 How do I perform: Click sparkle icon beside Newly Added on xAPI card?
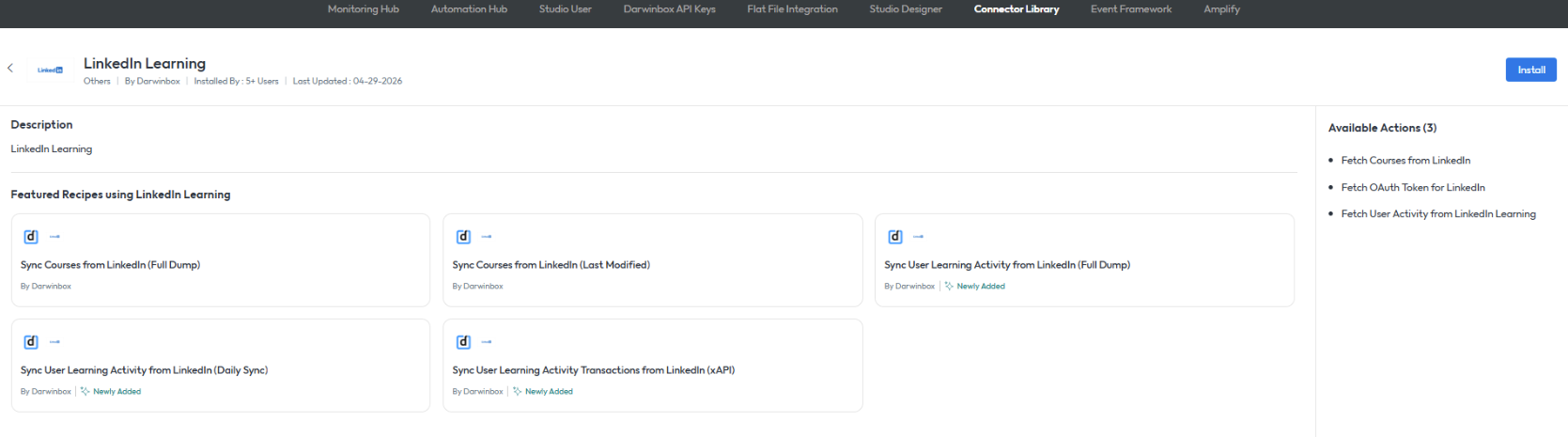coord(517,392)
